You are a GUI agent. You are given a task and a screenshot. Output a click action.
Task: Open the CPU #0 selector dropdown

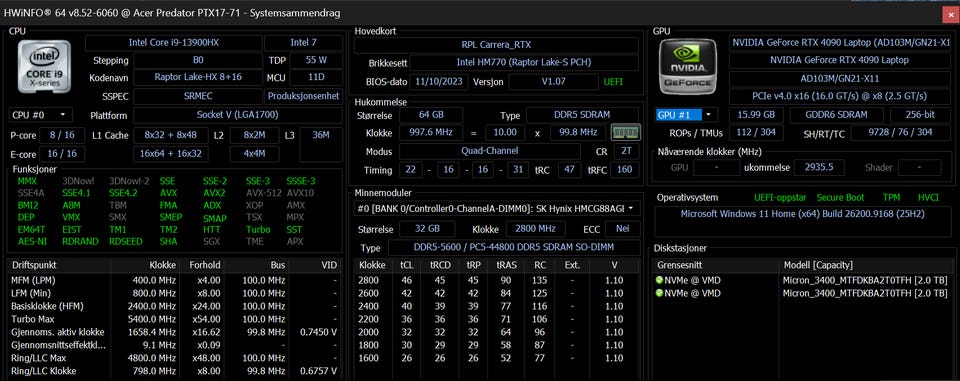pos(40,115)
